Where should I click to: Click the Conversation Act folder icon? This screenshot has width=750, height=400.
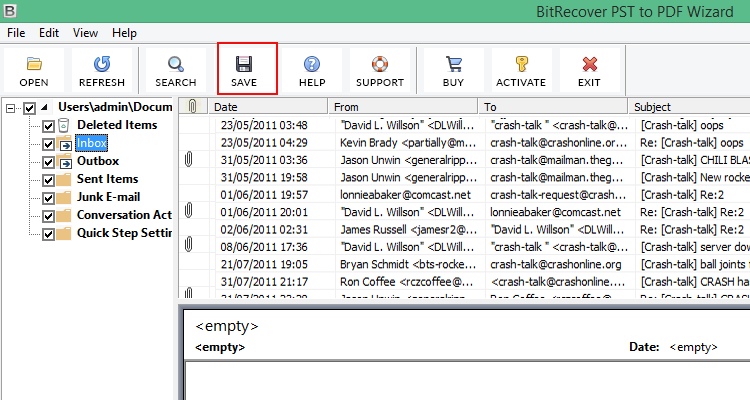[64, 216]
